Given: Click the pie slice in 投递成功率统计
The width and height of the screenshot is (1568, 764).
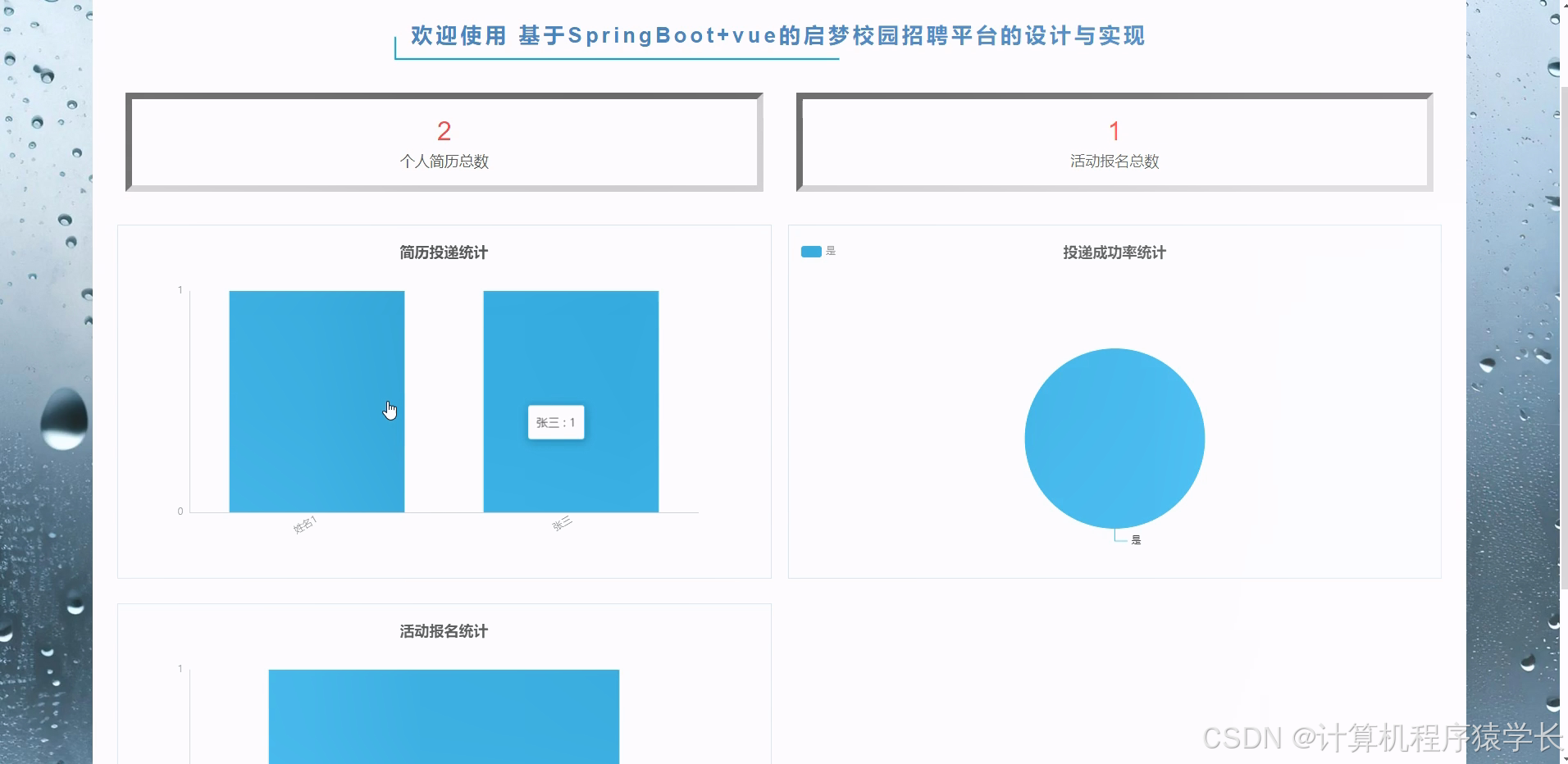Looking at the screenshot, I should tap(1114, 439).
